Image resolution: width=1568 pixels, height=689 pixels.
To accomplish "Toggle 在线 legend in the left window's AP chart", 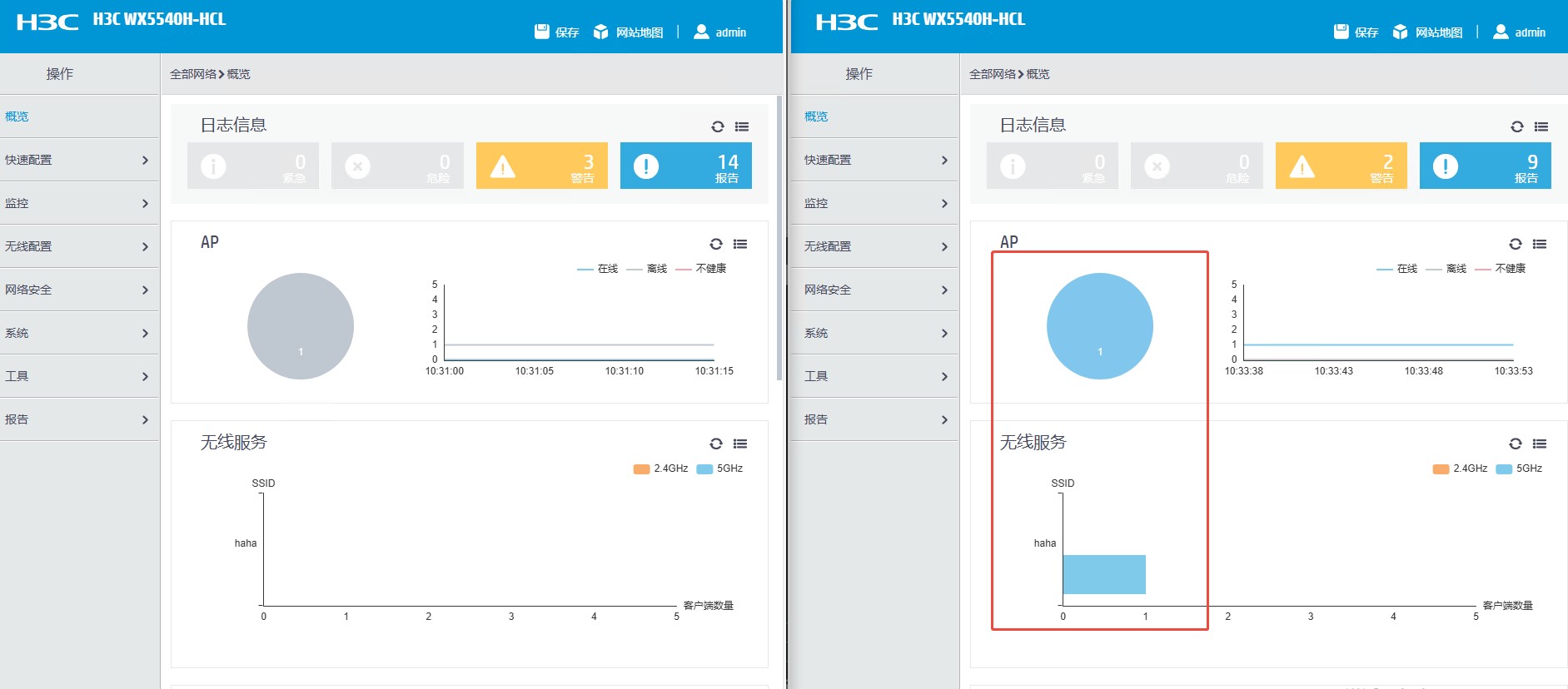I will (x=598, y=269).
